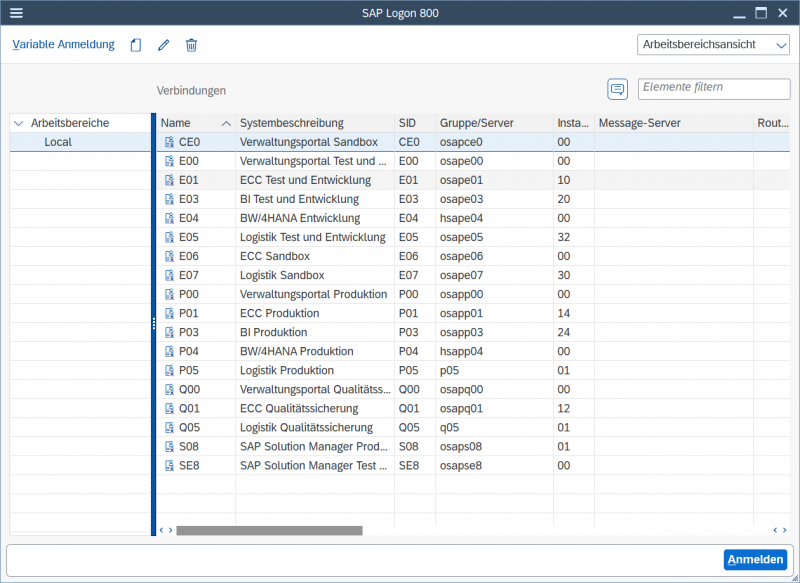Select 'Verwaltungsportal Produktion' description cell
This screenshot has width=800, height=583.
coord(313,294)
